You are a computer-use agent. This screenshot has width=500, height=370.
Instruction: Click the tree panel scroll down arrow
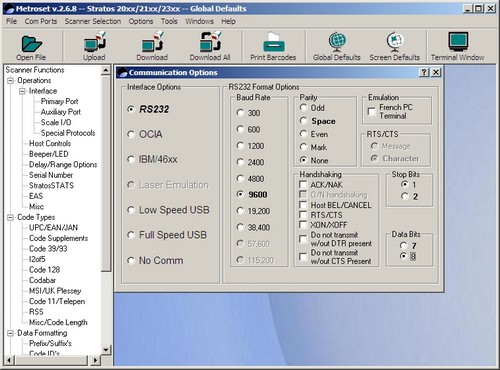click(x=106, y=350)
